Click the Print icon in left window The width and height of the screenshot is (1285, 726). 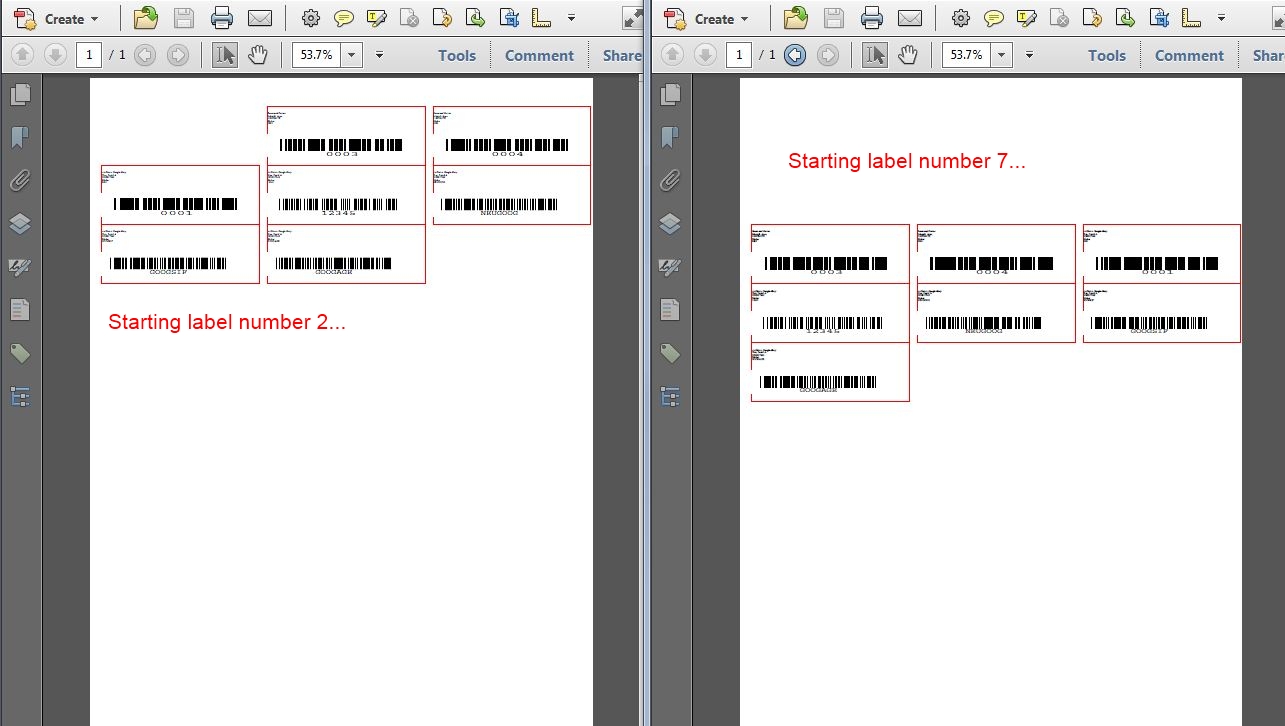222,18
